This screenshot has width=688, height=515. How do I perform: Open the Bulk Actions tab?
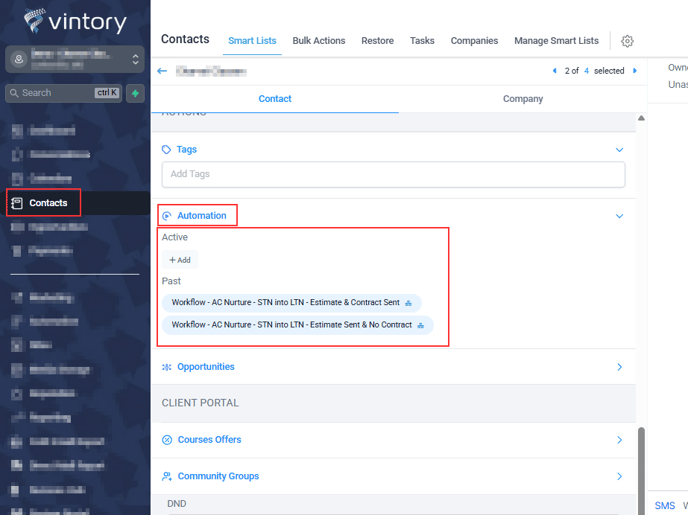(319, 41)
